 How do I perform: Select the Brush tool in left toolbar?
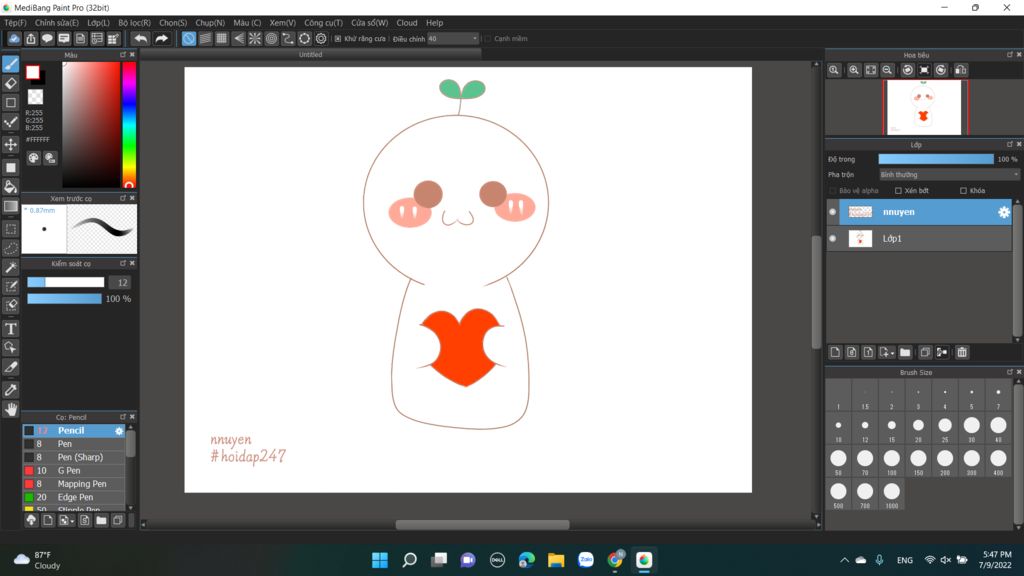(10, 64)
